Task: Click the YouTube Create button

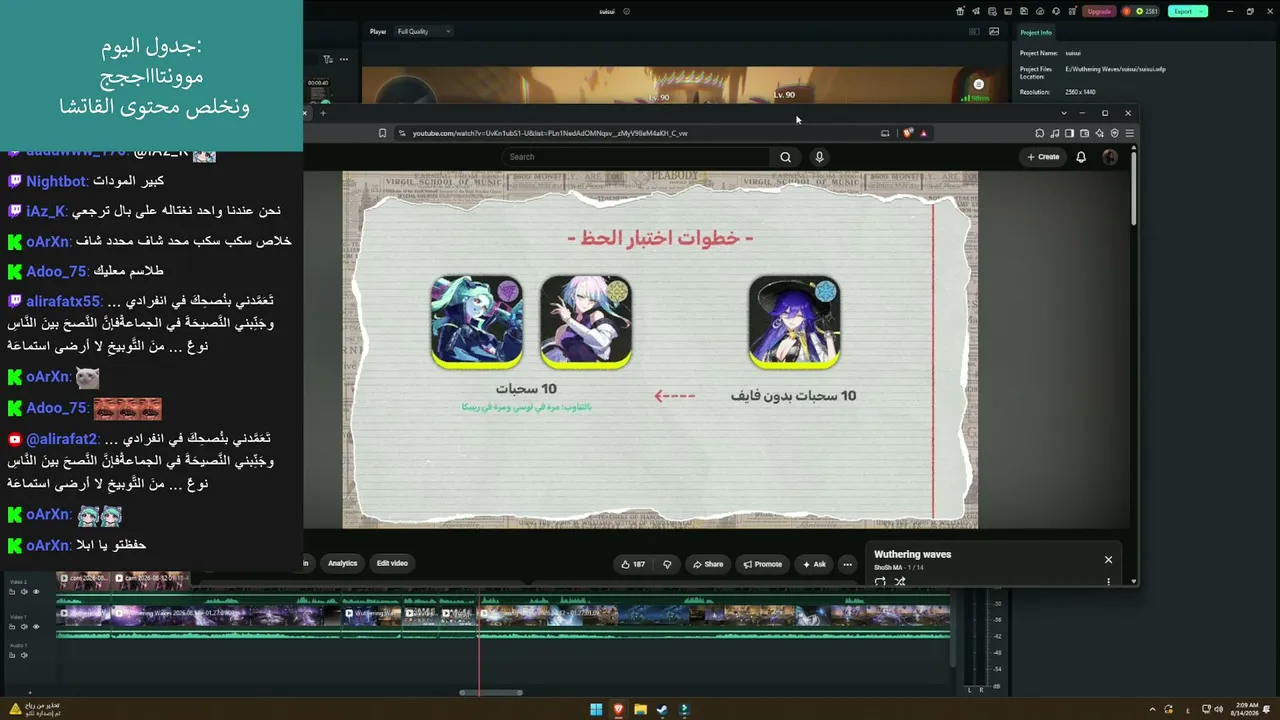Action: coord(1043,157)
